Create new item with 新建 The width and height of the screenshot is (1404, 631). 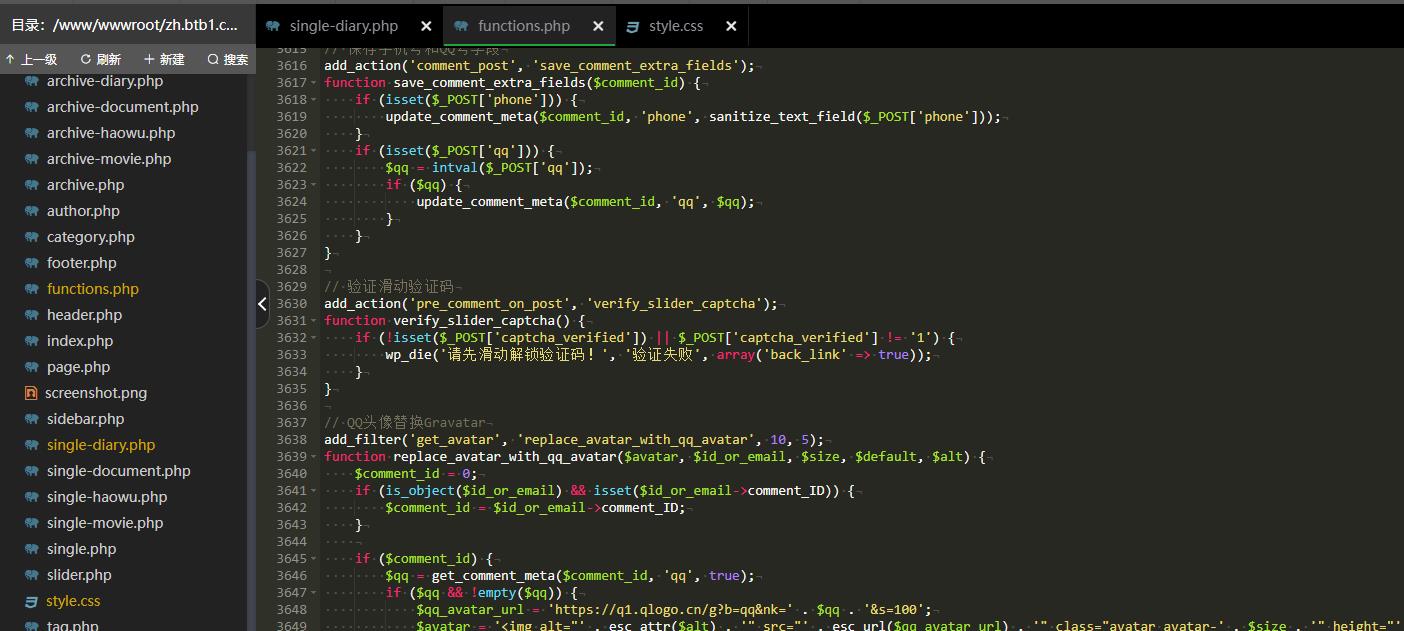[165, 60]
